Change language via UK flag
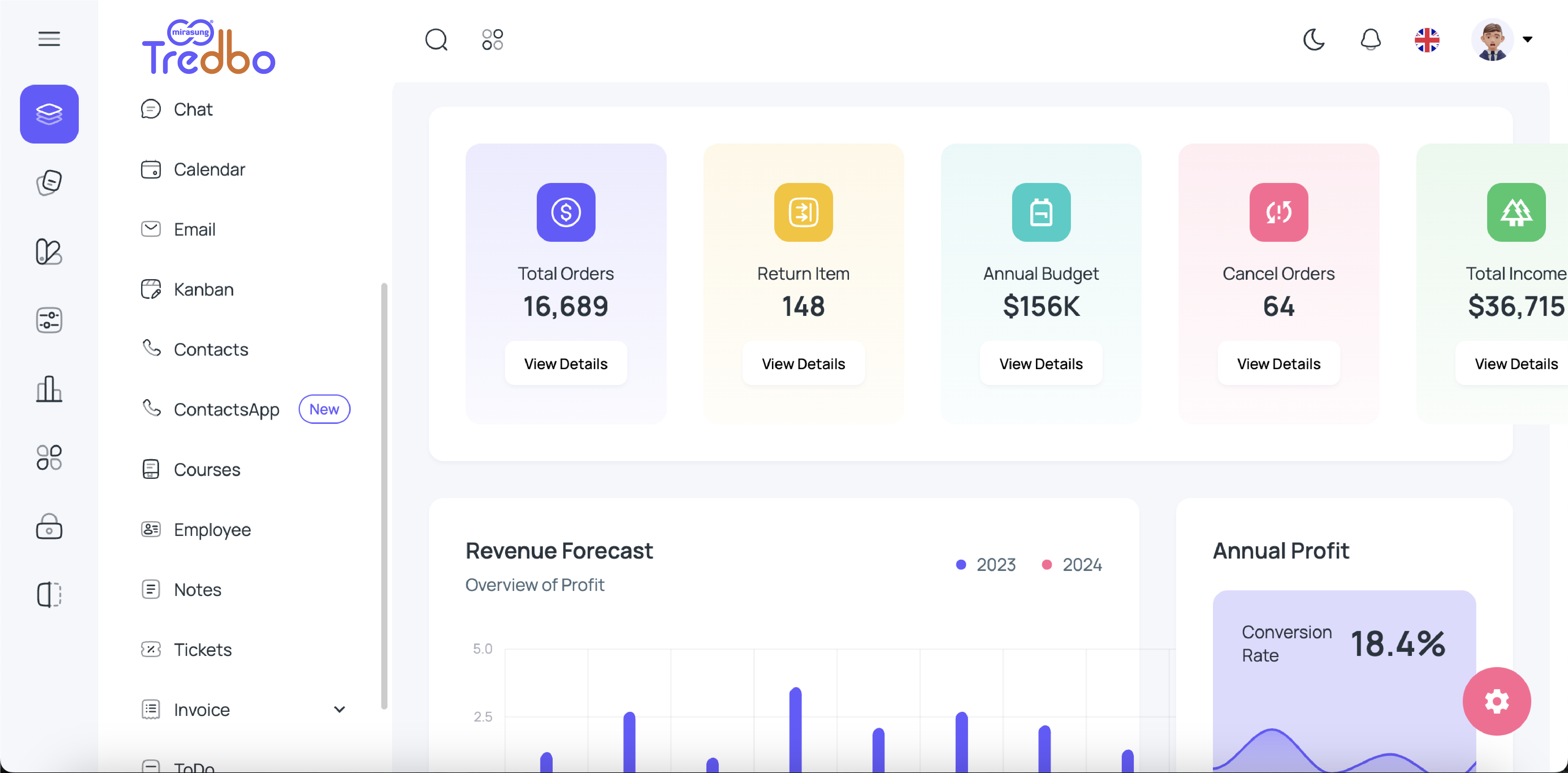1568x773 pixels. click(x=1427, y=40)
